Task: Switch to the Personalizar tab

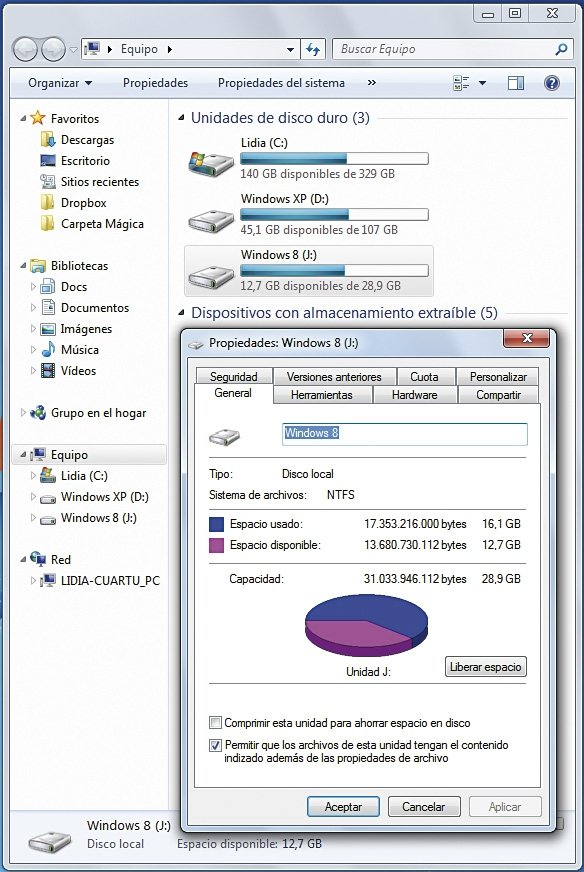Action: tap(498, 376)
